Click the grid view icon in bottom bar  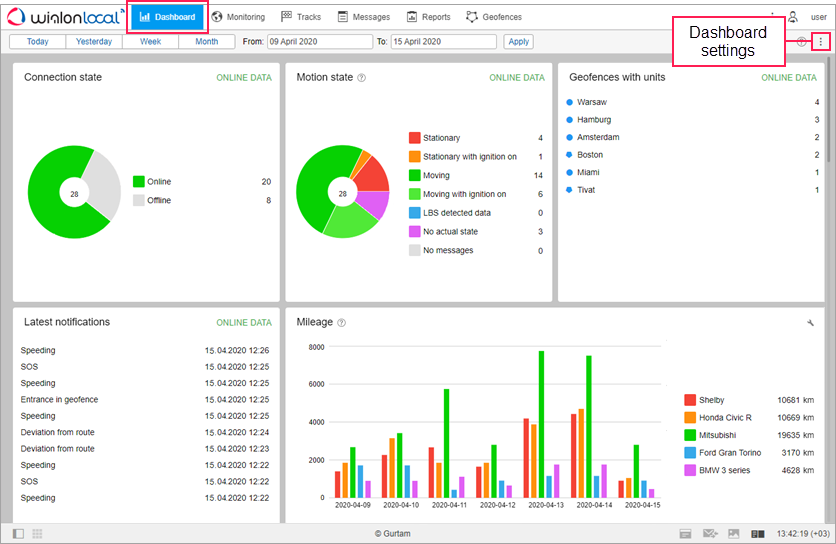point(37,534)
